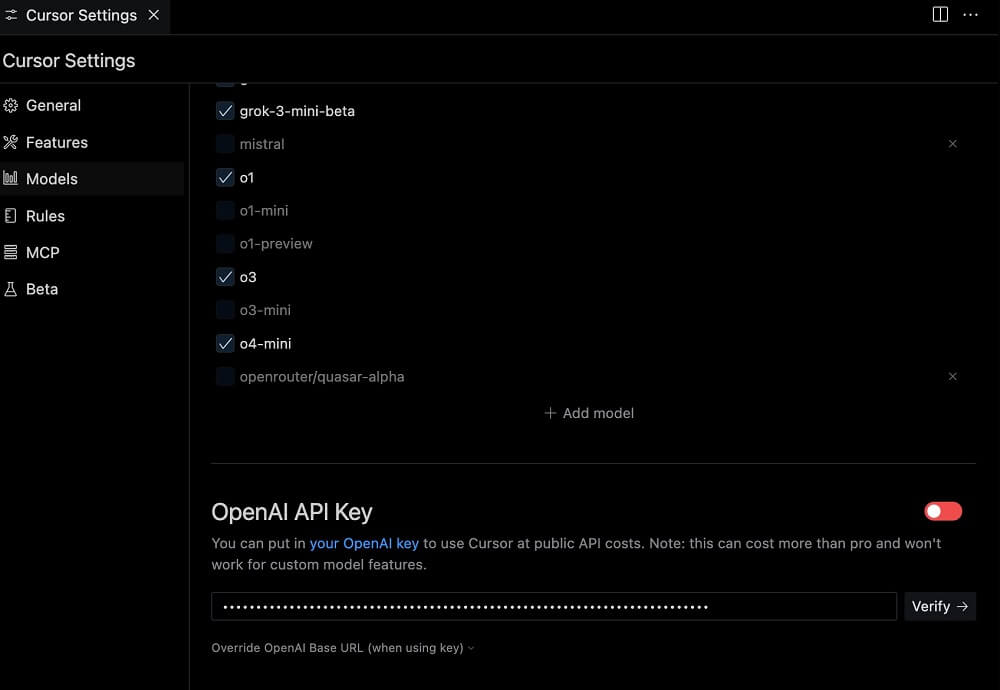Uncheck the o4-mini model checkbox
Screen dimensions: 1000x690
click(225, 344)
